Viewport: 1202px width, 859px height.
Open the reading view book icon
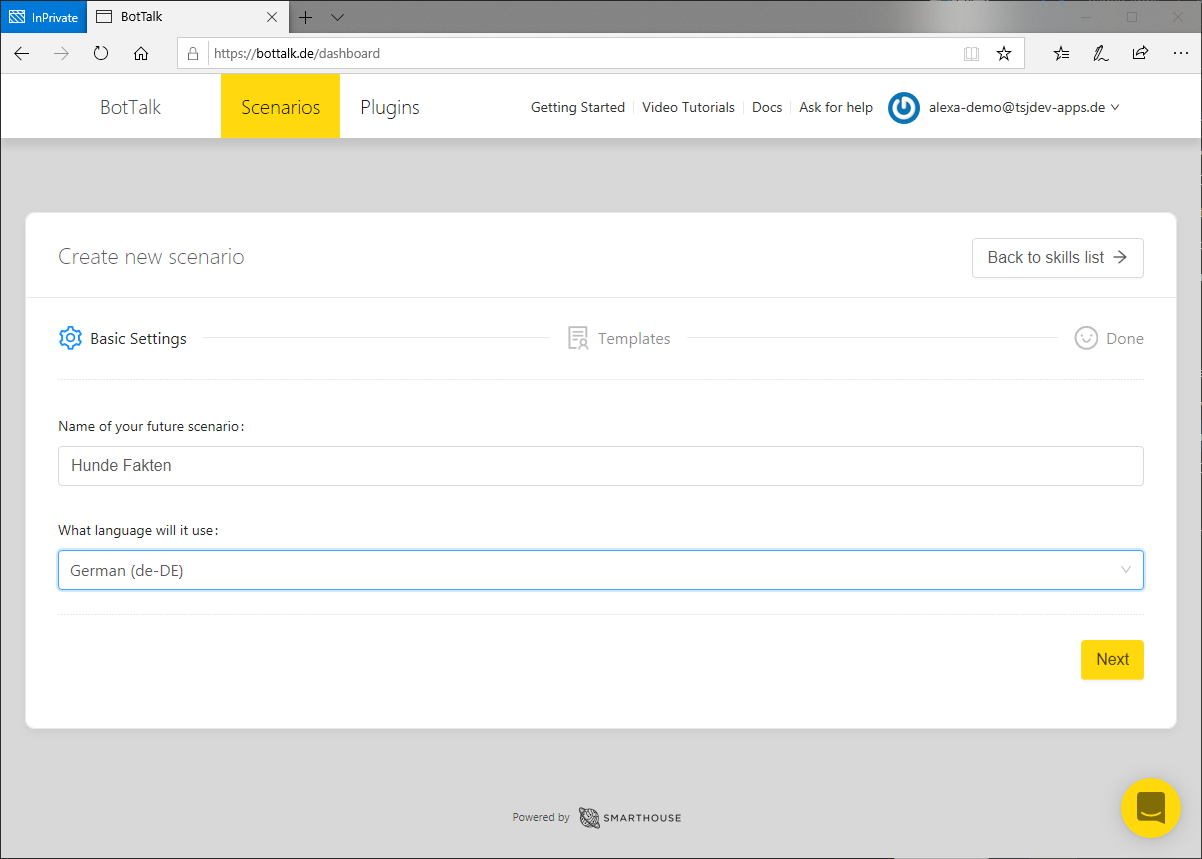[x=971, y=54]
